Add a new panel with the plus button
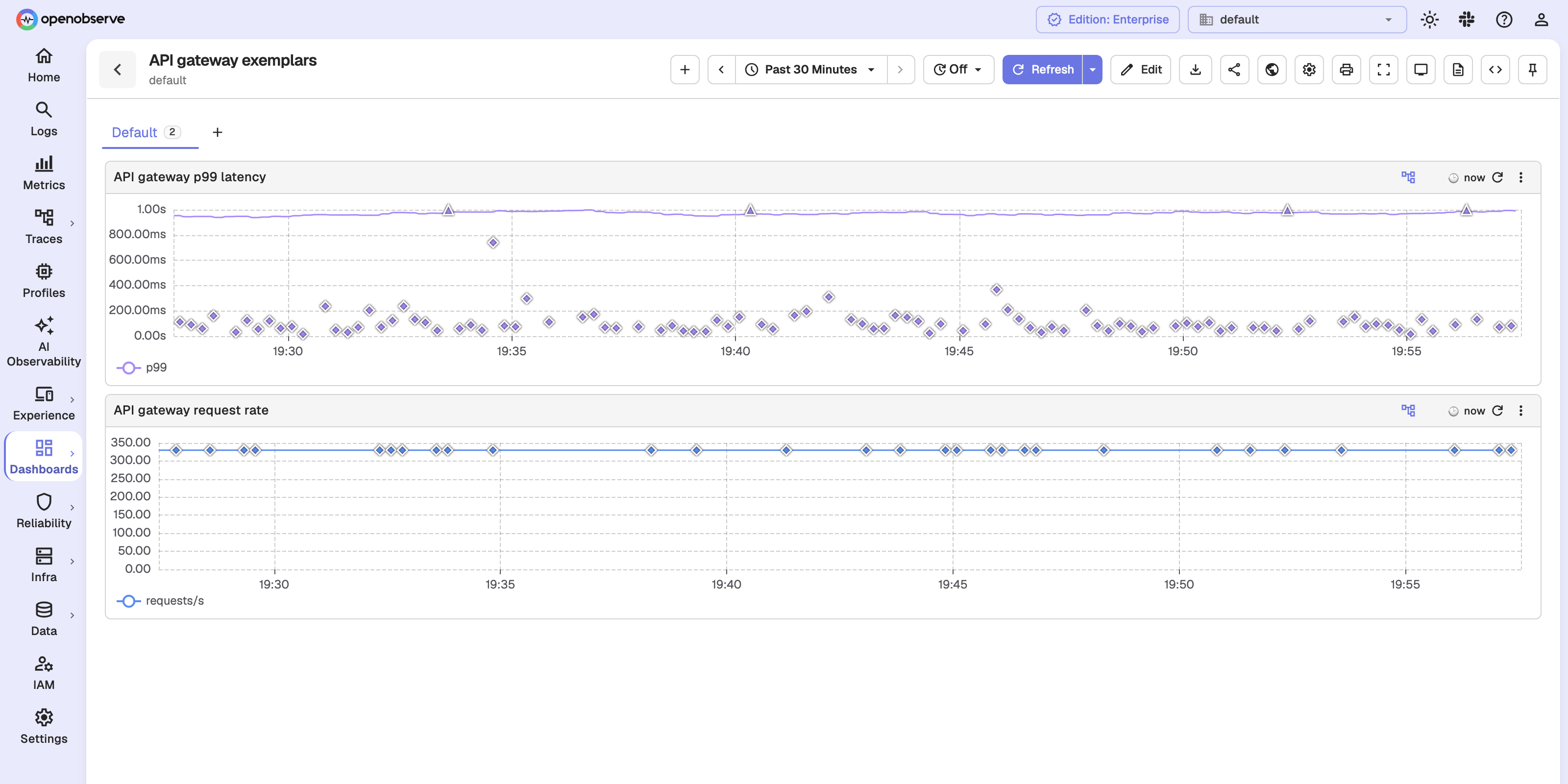The width and height of the screenshot is (1568, 784). [685, 70]
